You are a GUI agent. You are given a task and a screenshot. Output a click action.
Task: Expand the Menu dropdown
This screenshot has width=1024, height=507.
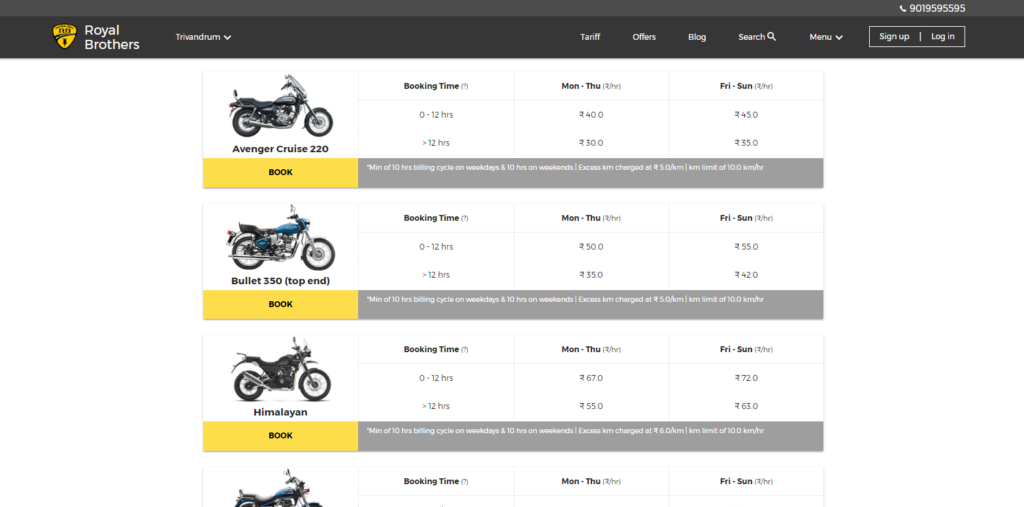(x=825, y=37)
